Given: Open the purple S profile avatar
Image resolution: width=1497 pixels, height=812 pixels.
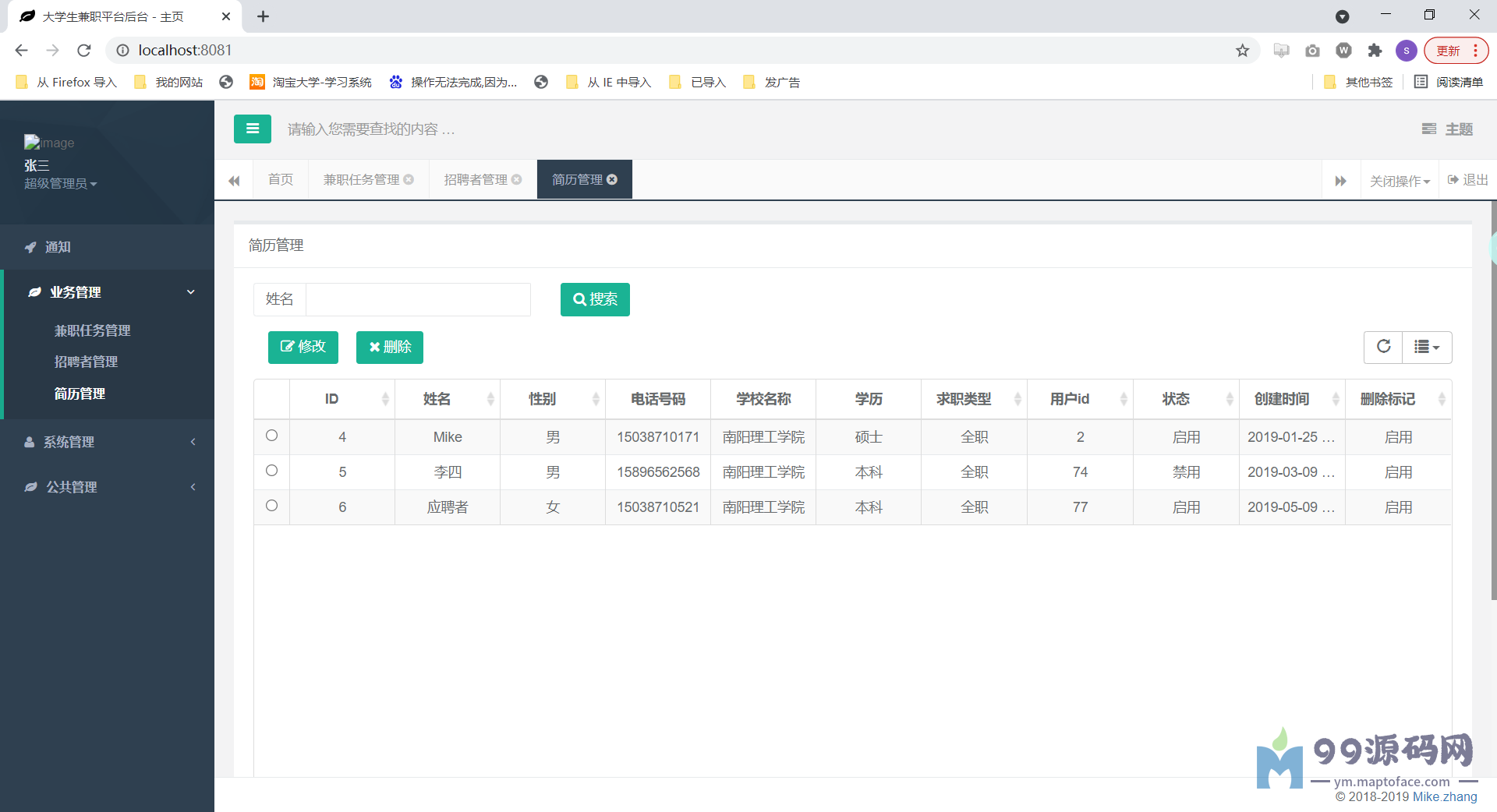Looking at the screenshot, I should click(x=1406, y=51).
